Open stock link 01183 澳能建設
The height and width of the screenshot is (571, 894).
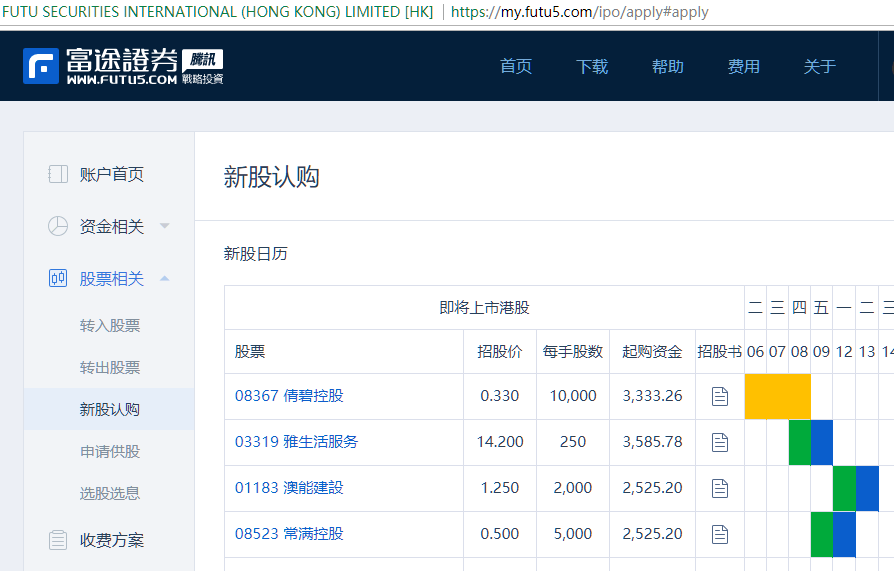(289, 488)
